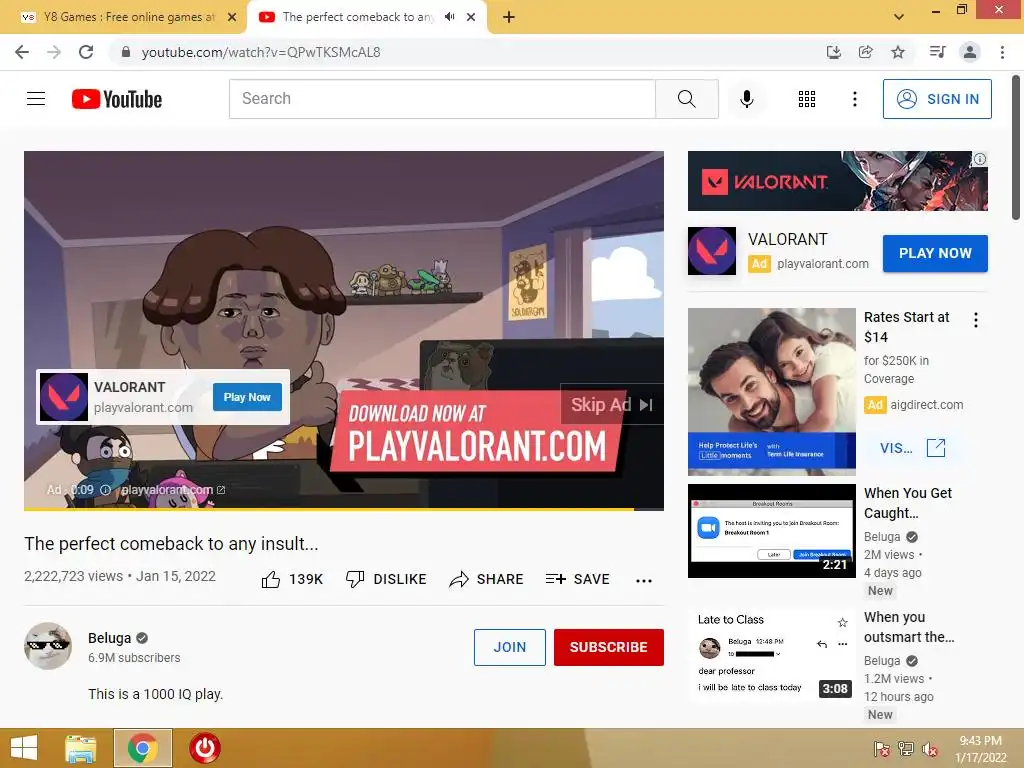Viewport: 1024px width, 768px height.
Task: Open the YouTube hamburger guide menu
Action: [36, 99]
